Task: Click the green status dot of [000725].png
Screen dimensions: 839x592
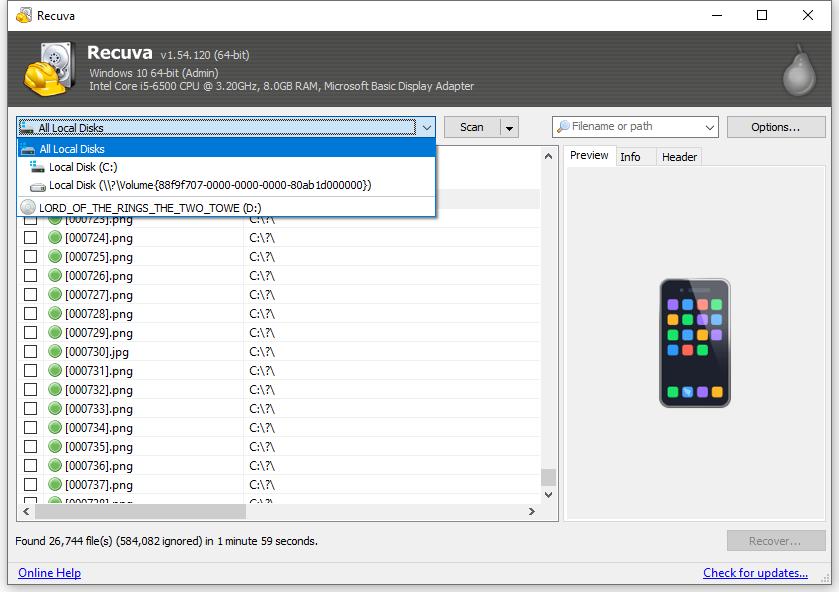Action: (x=55, y=257)
